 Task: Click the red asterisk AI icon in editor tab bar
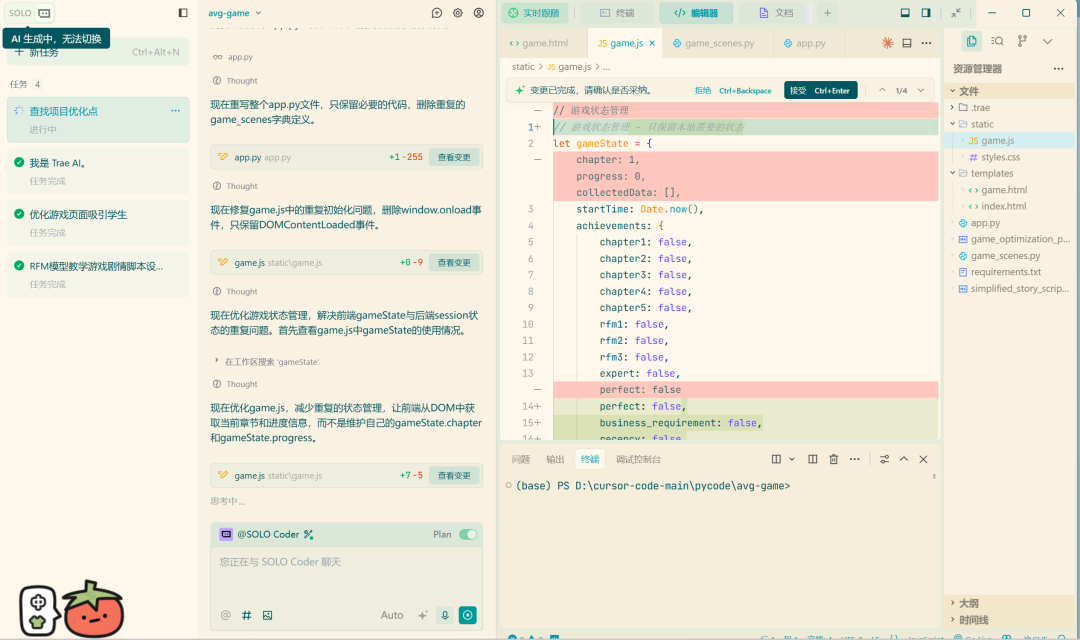886,43
